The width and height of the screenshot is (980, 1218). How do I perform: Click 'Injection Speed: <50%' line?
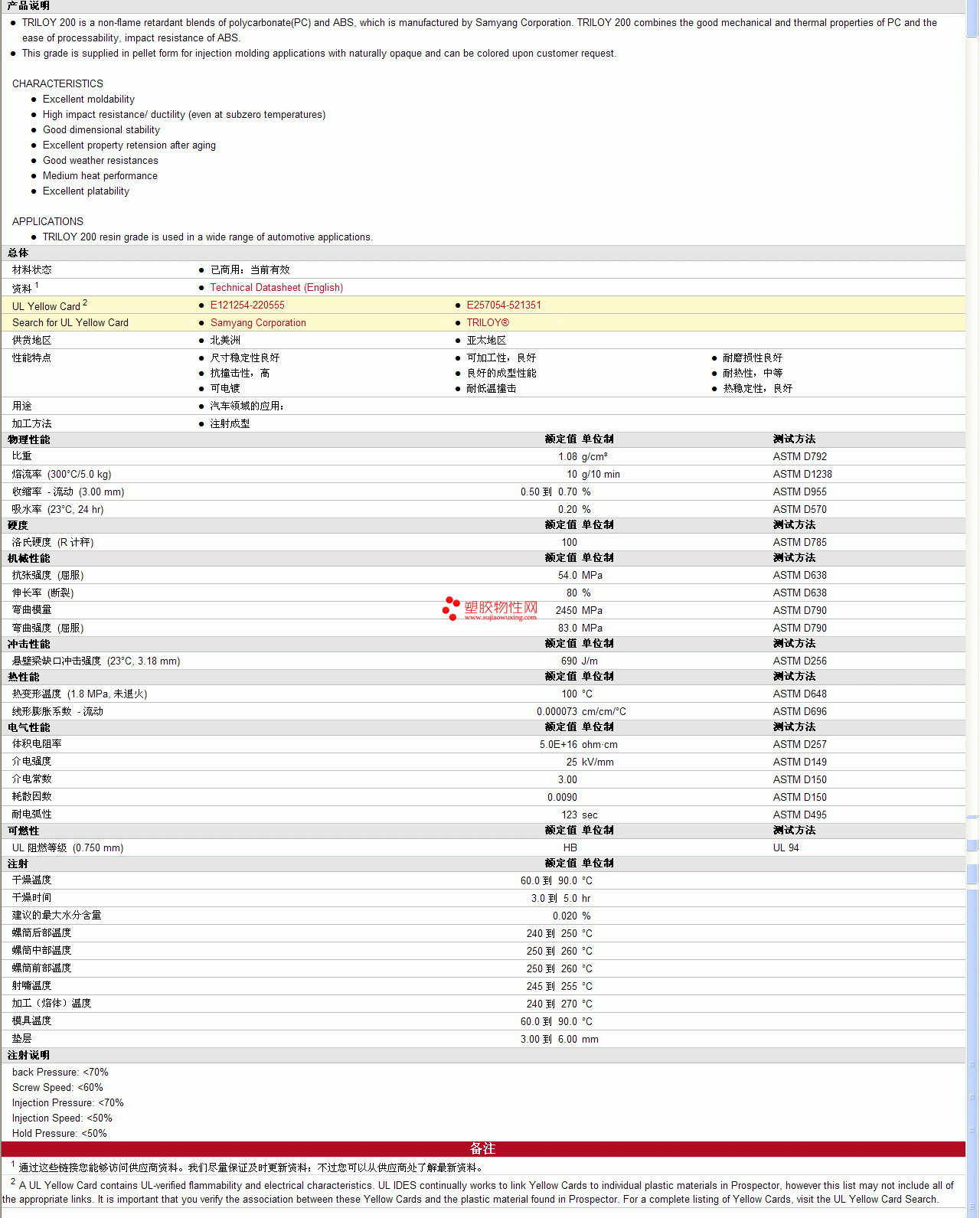click(62, 1118)
